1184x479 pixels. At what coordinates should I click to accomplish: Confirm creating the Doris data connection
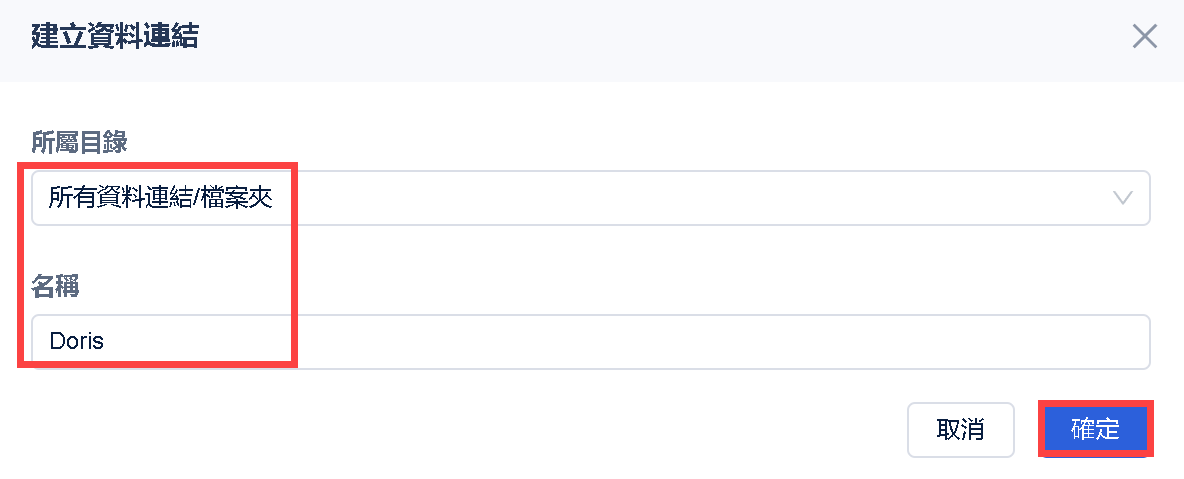pos(1095,430)
